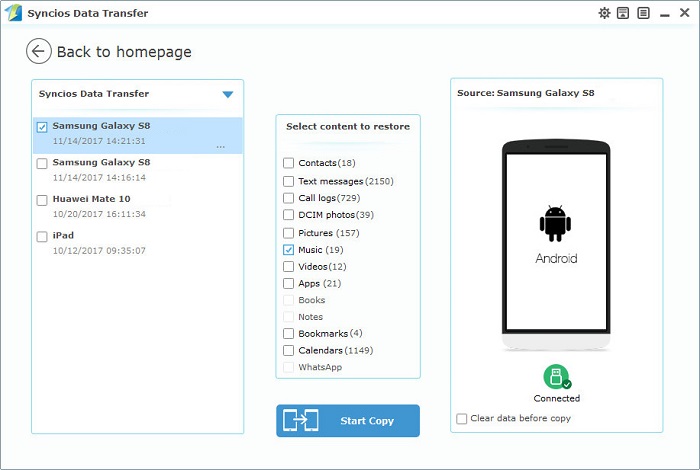Click the Source: Samsung Galaxy S8 label
Screen dimensions: 700x470
click(525, 93)
